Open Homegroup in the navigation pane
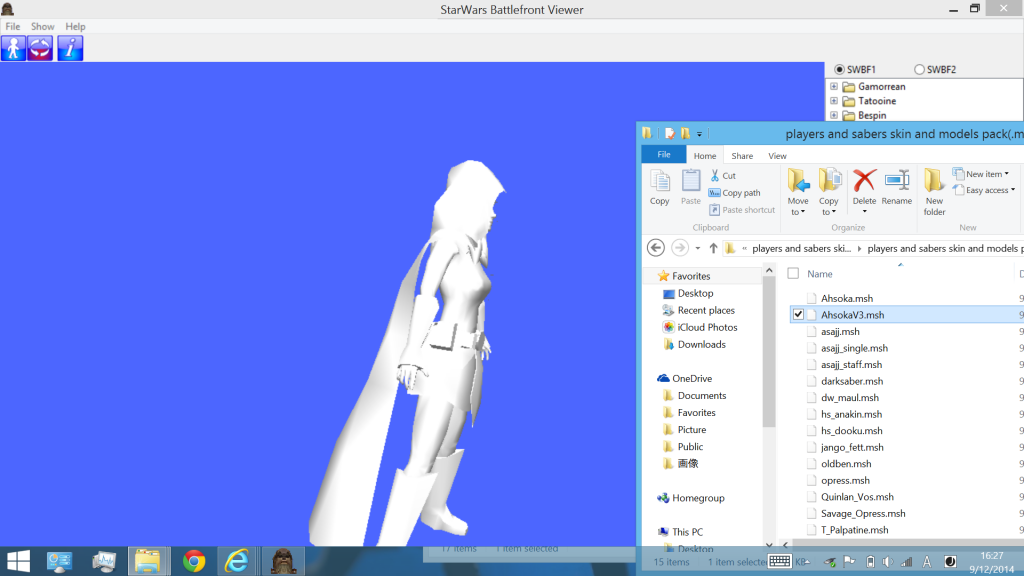The image size is (1024, 576). click(697, 498)
